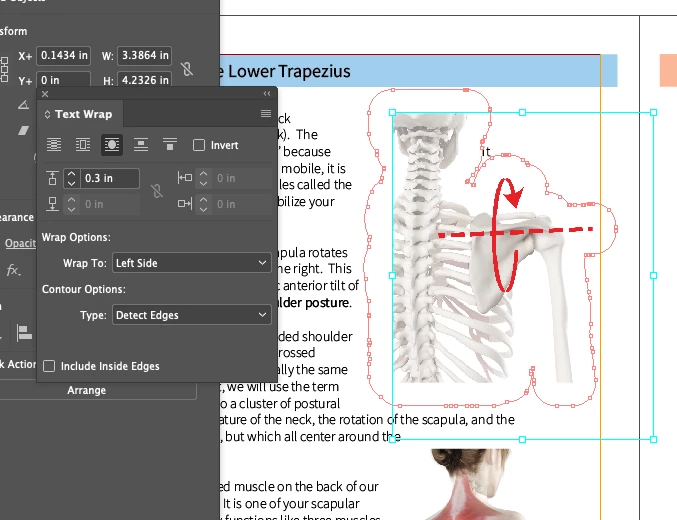This screenshot has height=520, width=677.
Task: Toggle the make all offsets same link icon
Action: coord(157,191)
